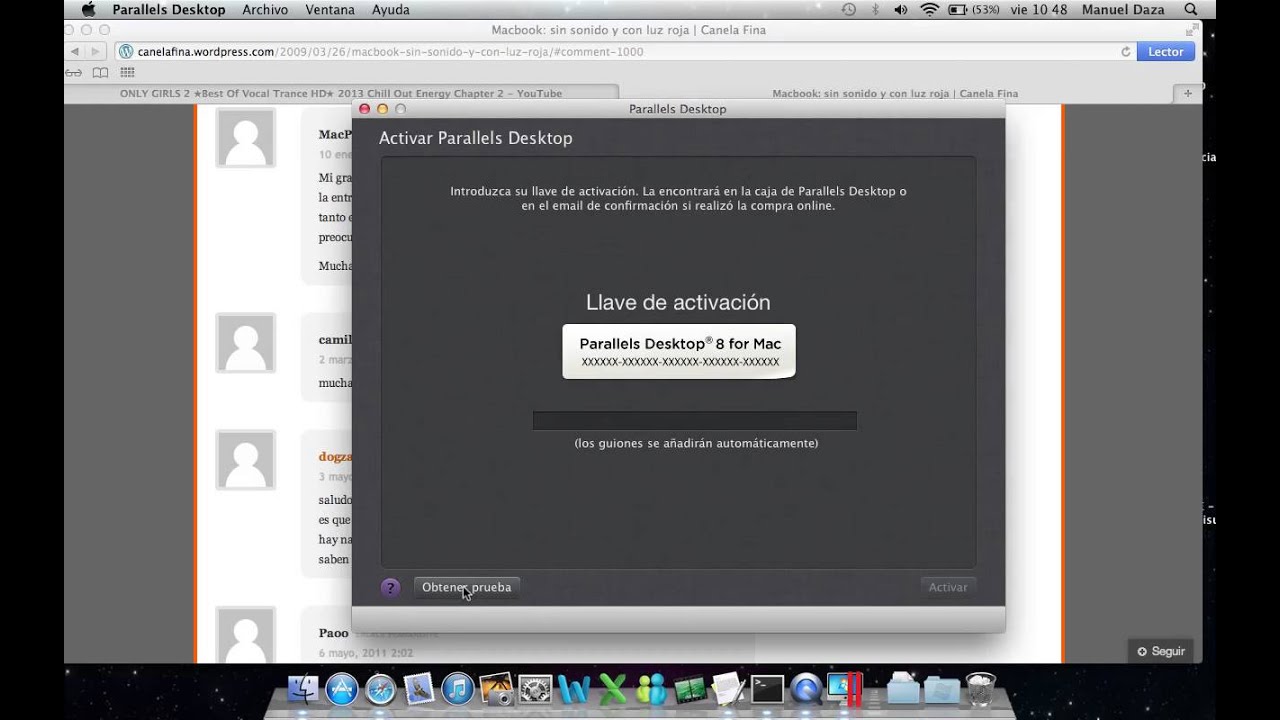The height and width of the screenshot is (720, 1280).
Task: Click the Bluetooth icon in menu bar
Action: pyautogui.click(x=875, y=9)
